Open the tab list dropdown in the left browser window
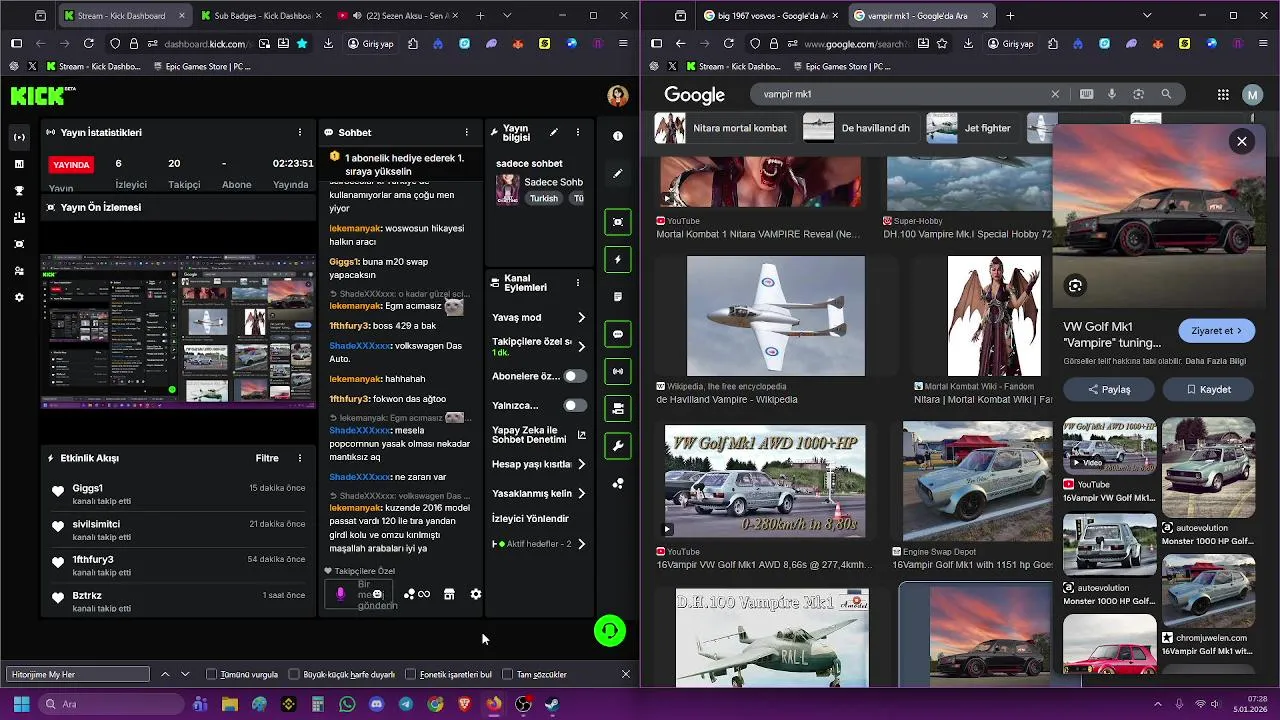Image resolution: width=1280 pixels, height=720 pixels. [507, 16]
